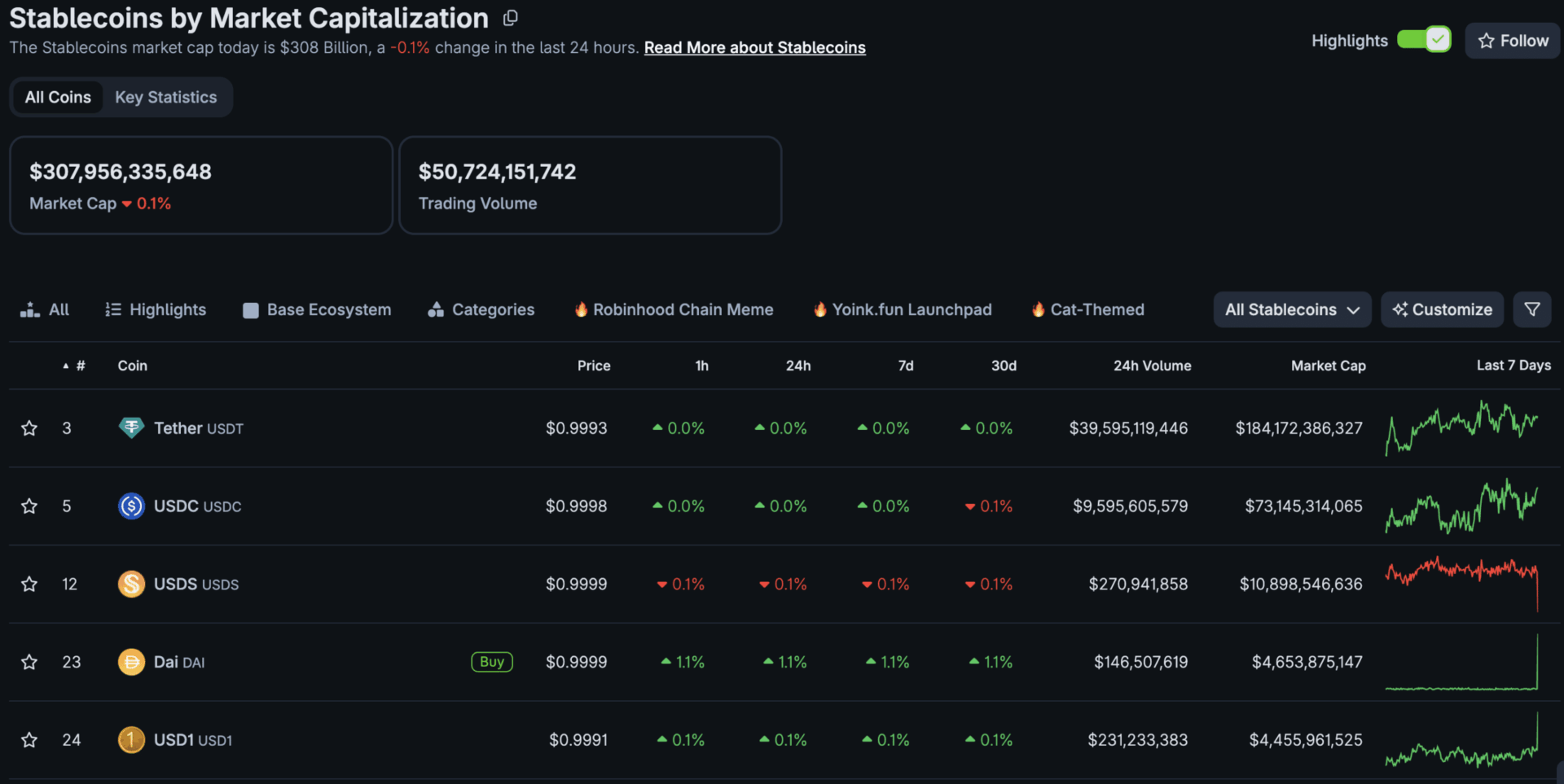Open the Dai DAI coin page
Image resolution: width=1564 pixels, height=784 pixels.
[179, 663]
